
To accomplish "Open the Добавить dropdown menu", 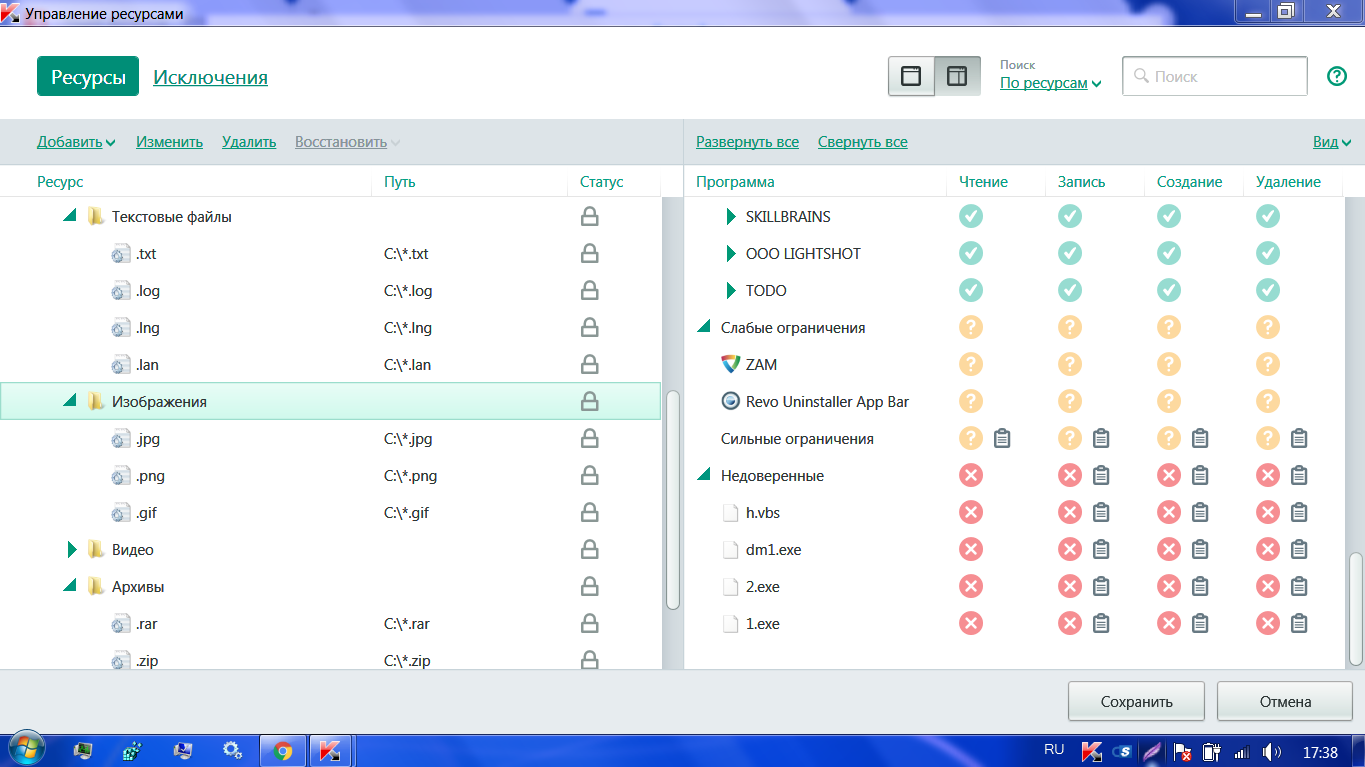I will point(76,142).
